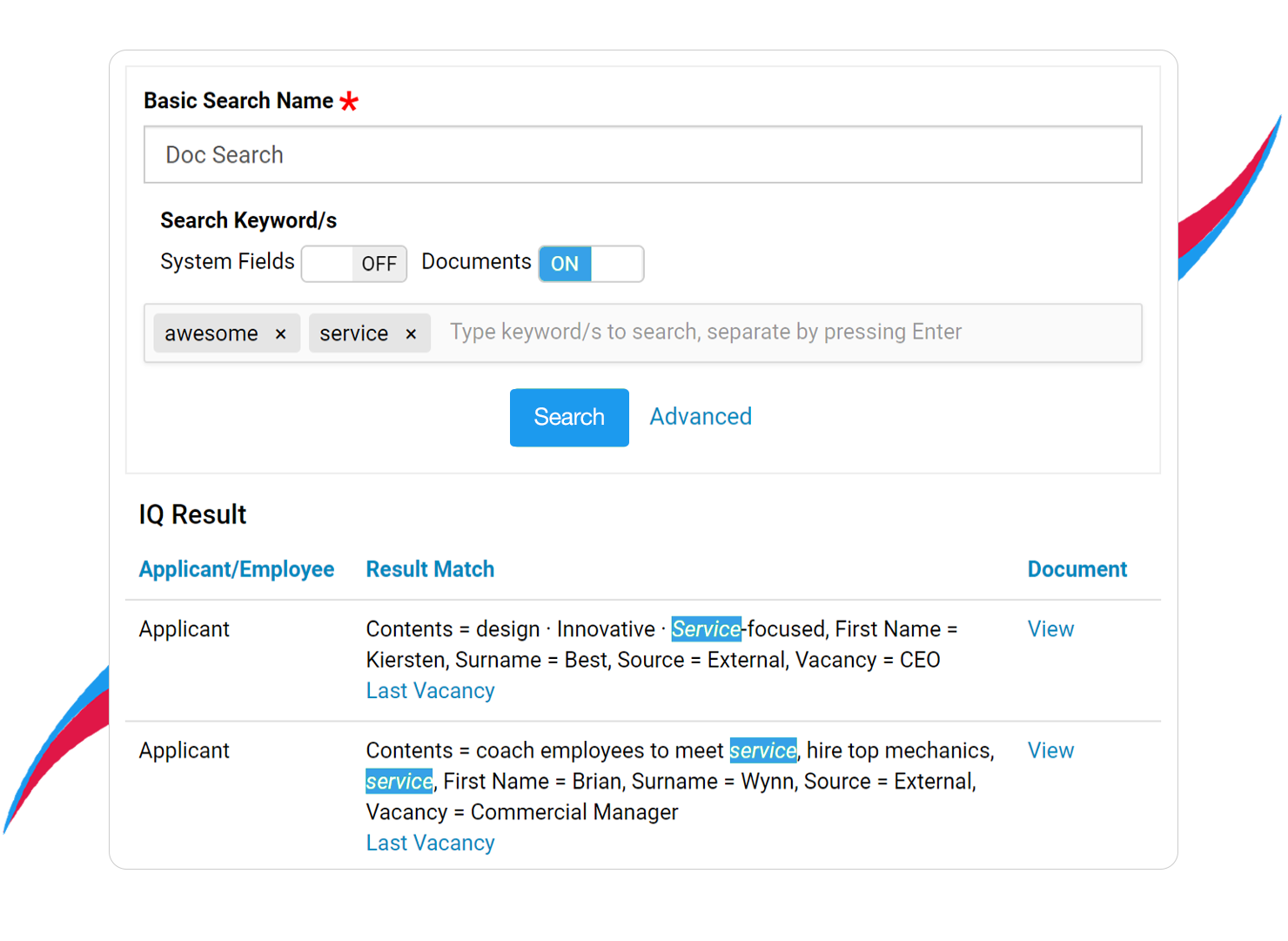
Task: Turn off the Documents switch
Action: [x=591, y=264]
